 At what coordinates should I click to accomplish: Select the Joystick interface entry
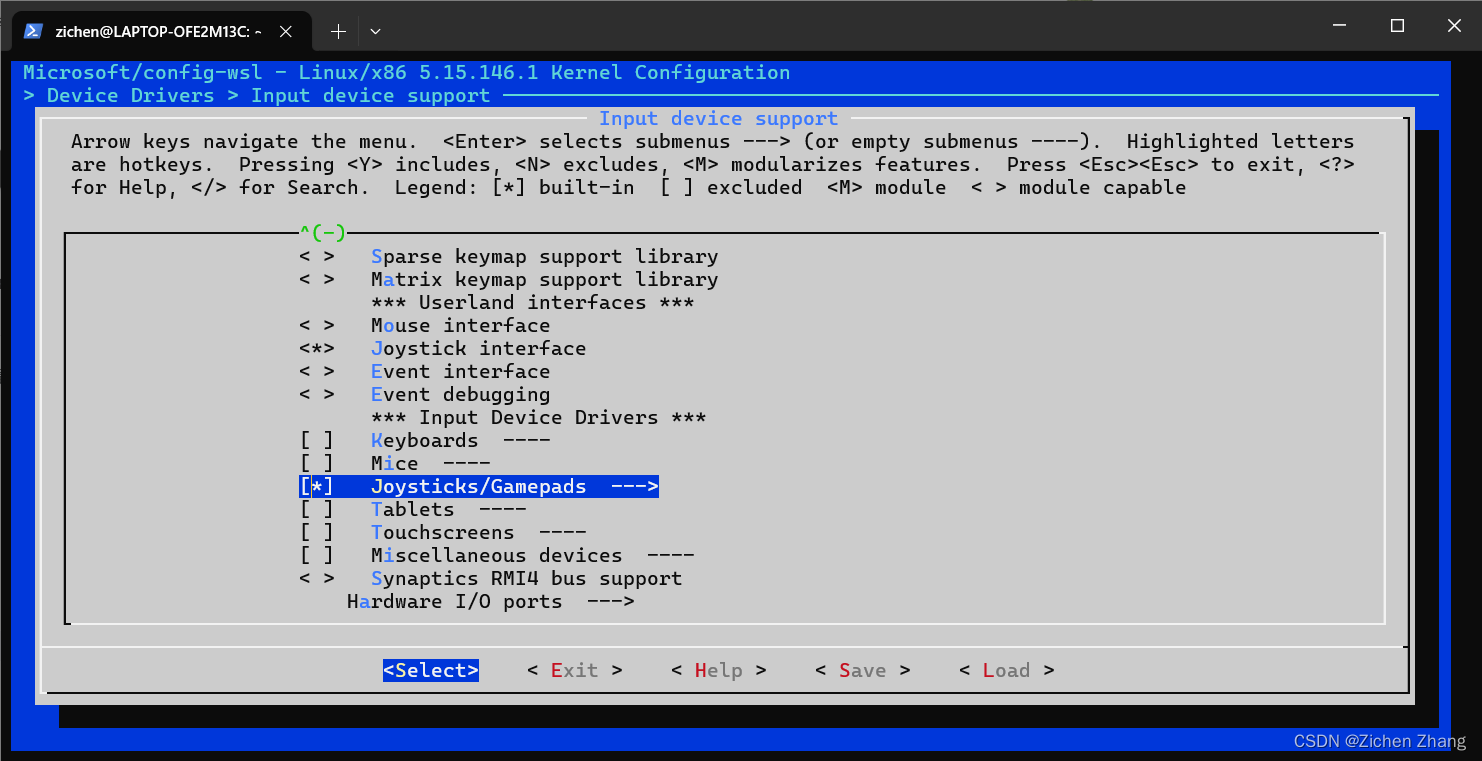tap(478, 349)
